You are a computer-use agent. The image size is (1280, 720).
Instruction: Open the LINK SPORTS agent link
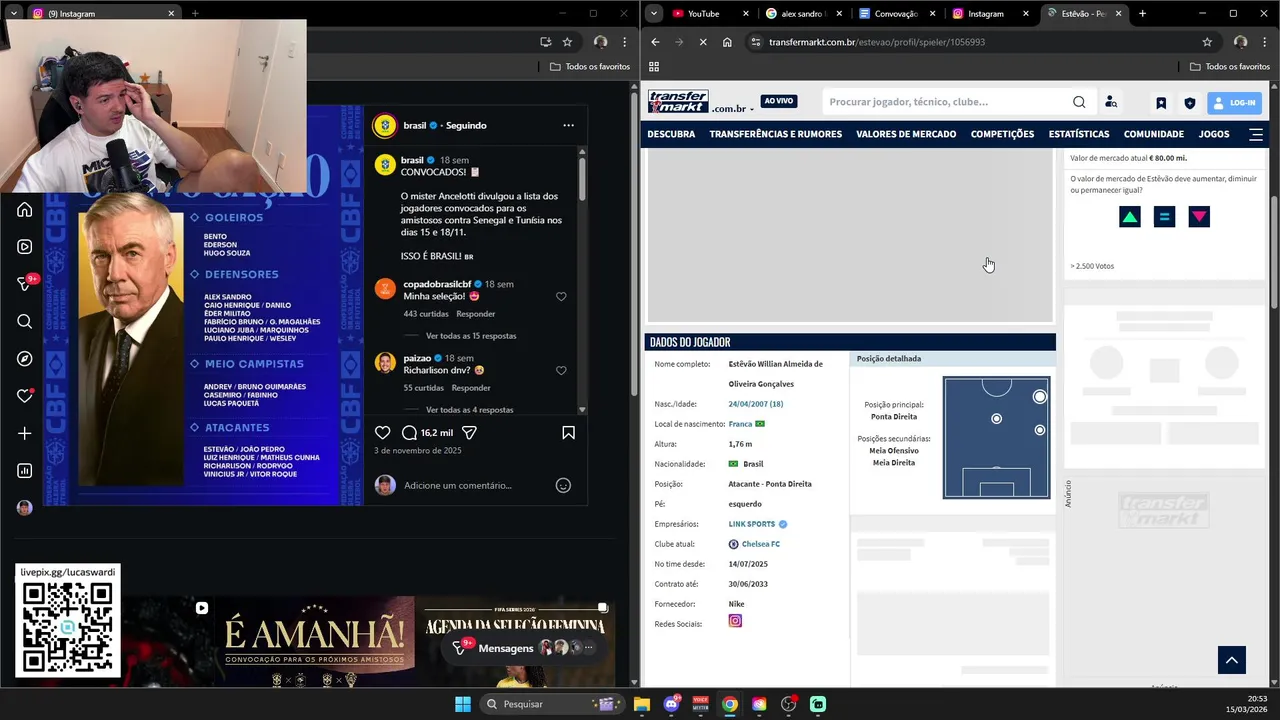pyautogui.click(x=752, y=524)
